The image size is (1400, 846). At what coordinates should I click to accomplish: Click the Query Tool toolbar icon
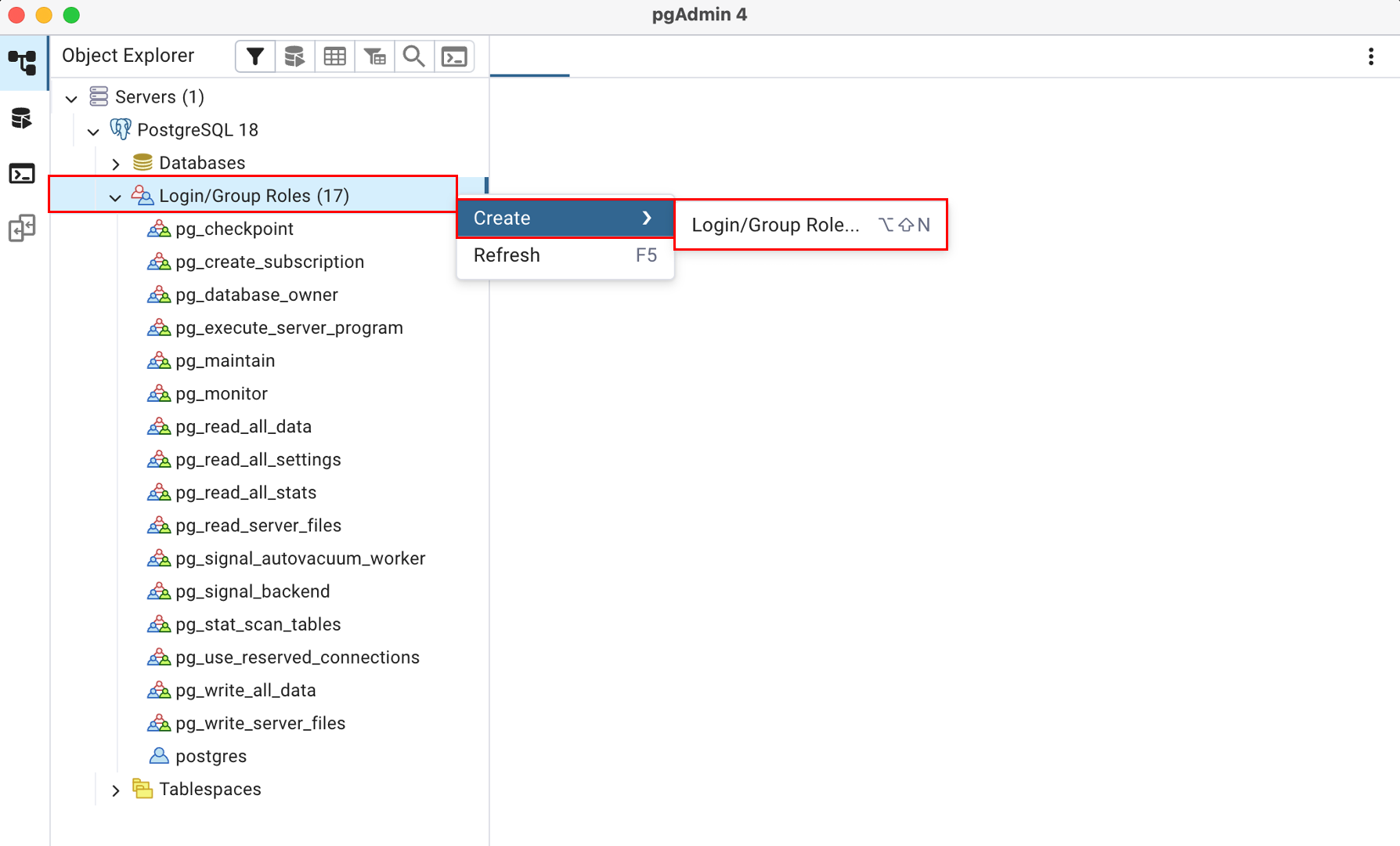coord(295,56)
